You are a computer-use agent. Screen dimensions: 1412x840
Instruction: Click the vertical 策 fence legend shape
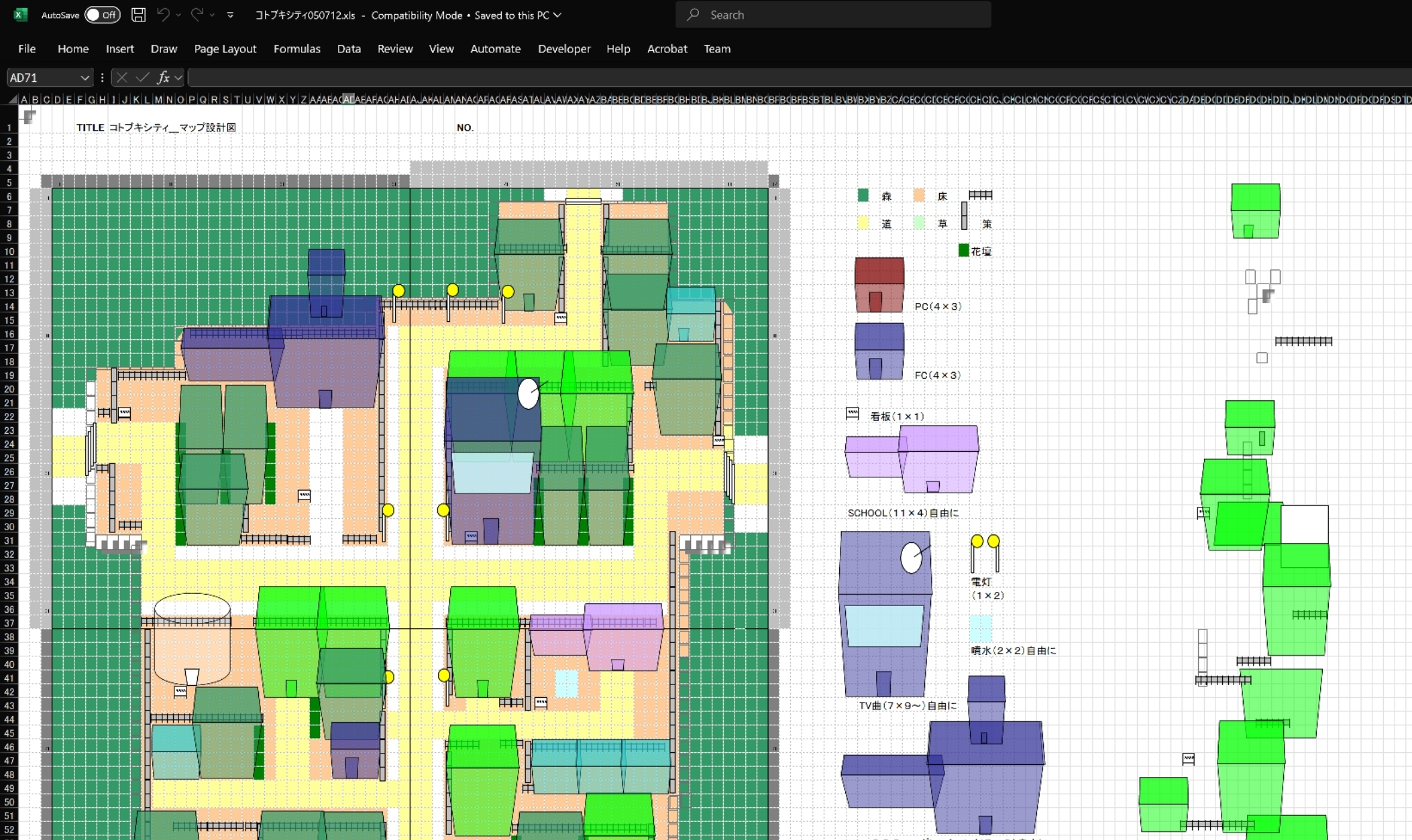click(965, 216)
